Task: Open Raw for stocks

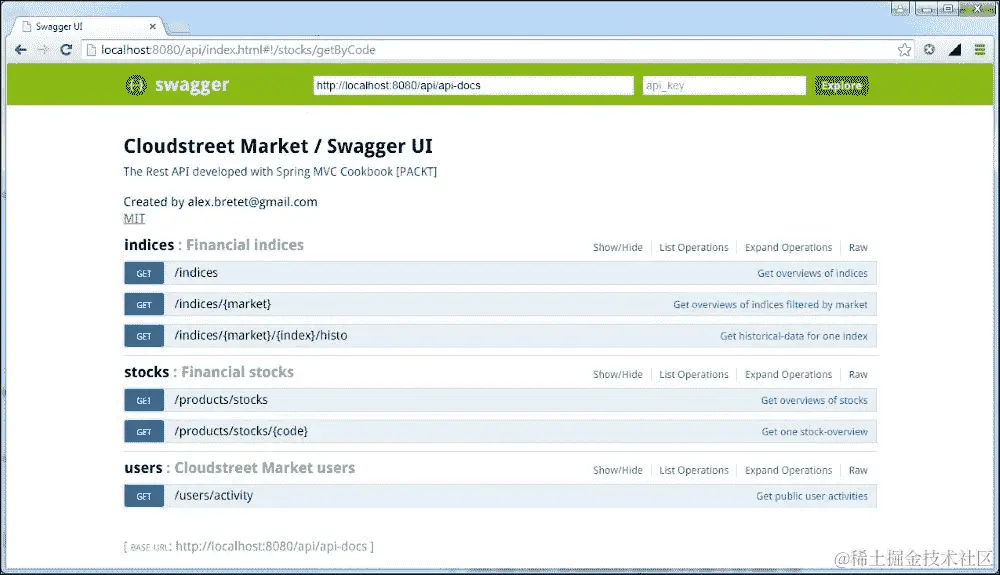Action: pos(858,375)
